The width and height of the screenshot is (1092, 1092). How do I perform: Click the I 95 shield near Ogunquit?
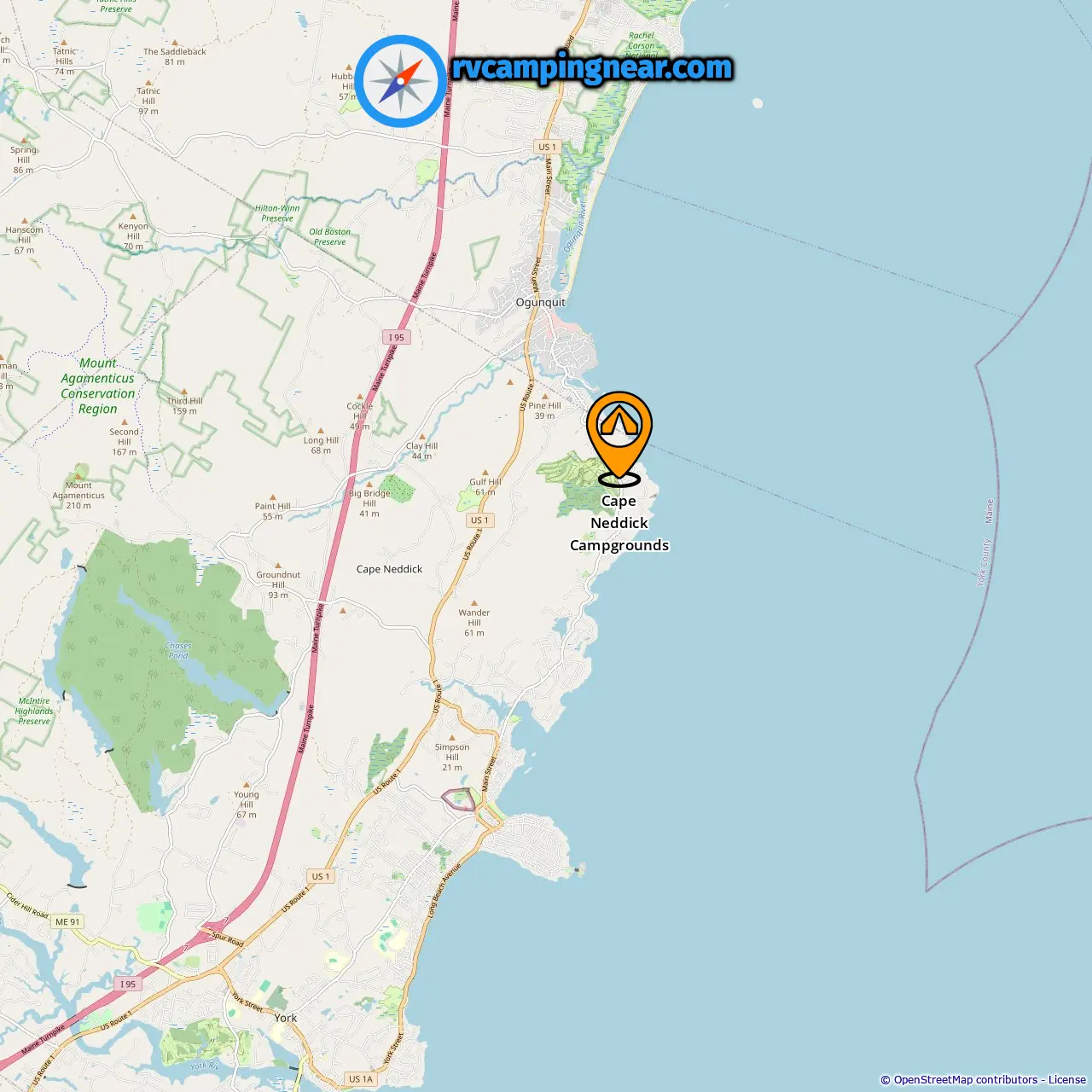click(x=397, y=337)
